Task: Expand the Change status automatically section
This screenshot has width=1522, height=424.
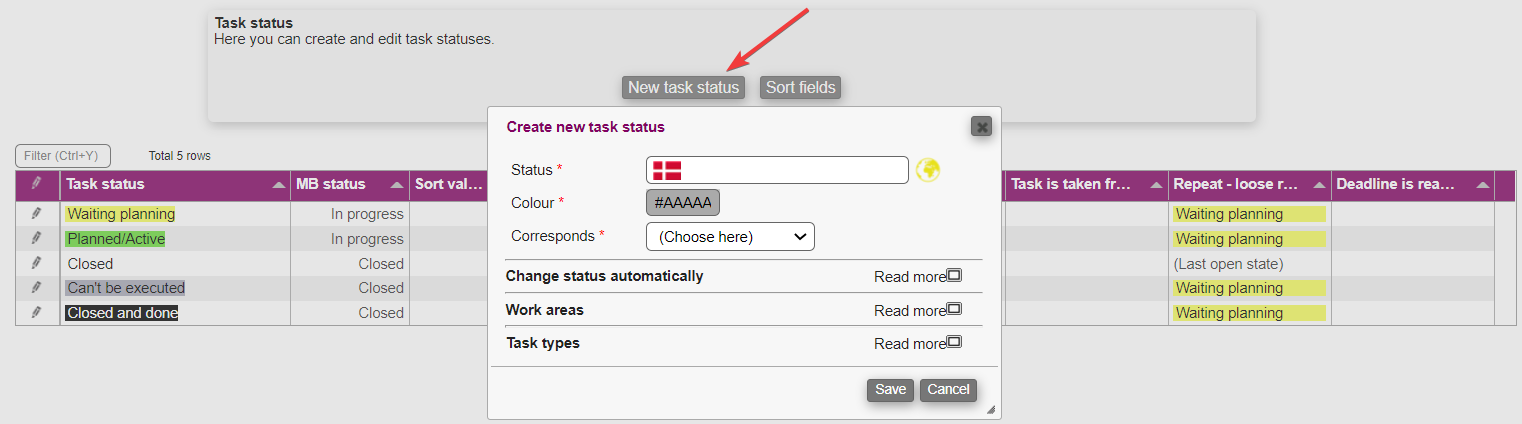Action: point(604,276)
